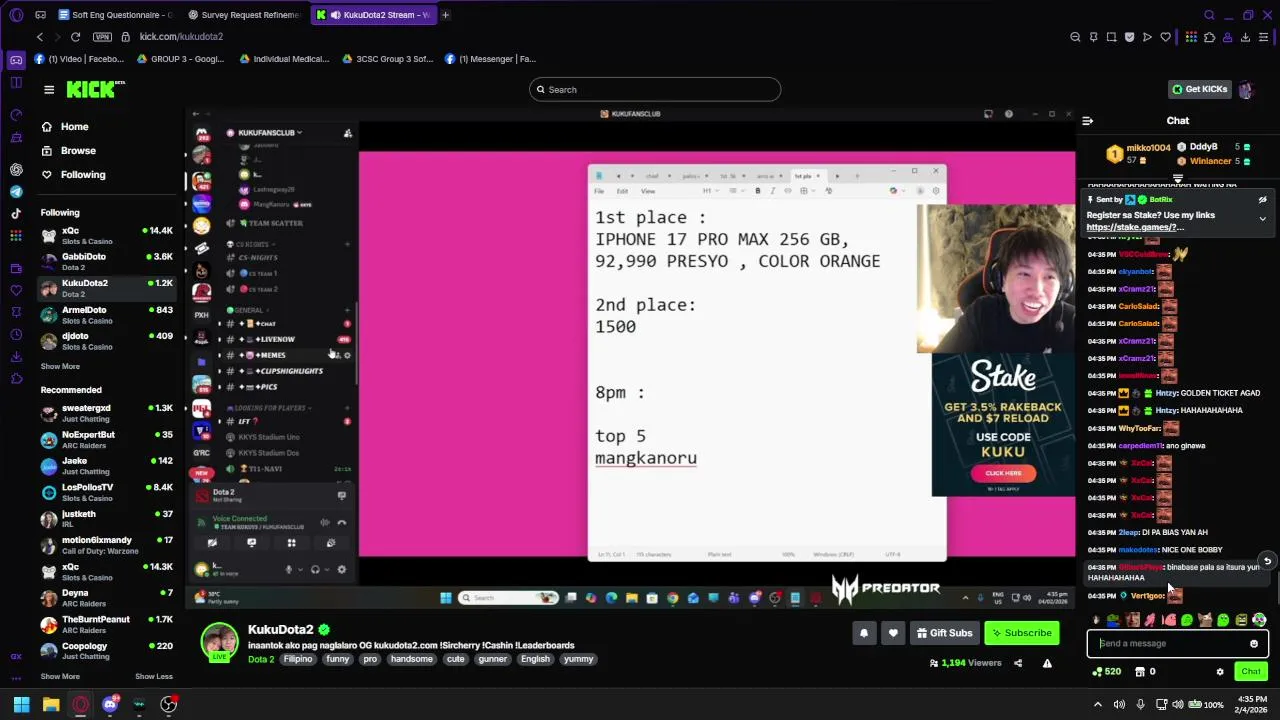The image size is (1280, 720).
Task: Expand the pinned BotRix message
Action: point(1262,219)
